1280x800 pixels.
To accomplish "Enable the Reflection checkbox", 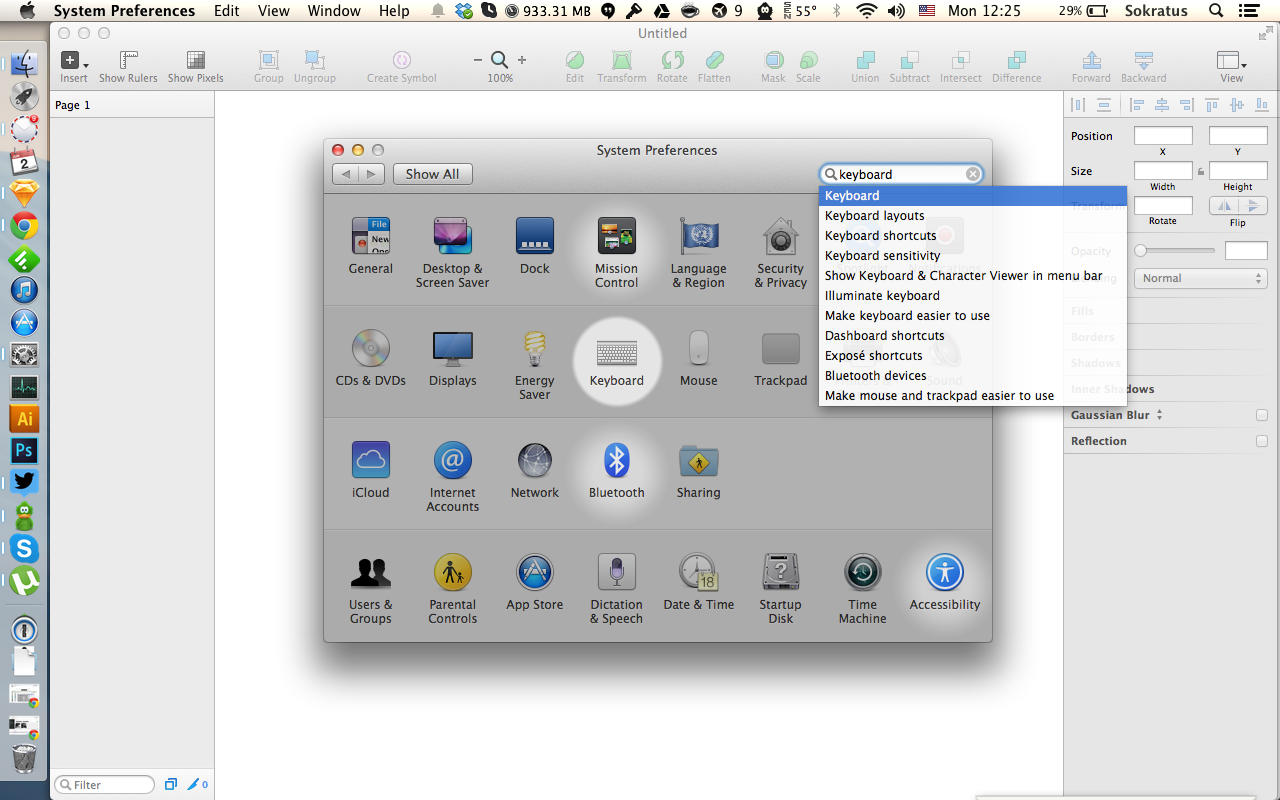I will [x=1262, y=441].
